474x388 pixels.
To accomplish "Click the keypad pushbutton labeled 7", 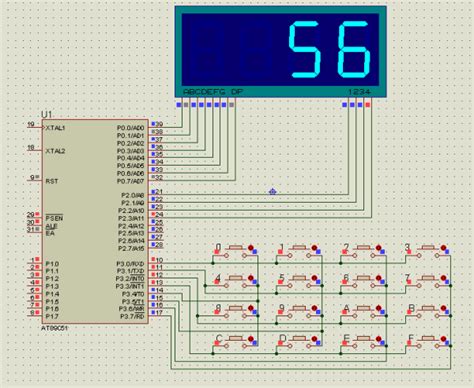I will [x=428, y=278].
